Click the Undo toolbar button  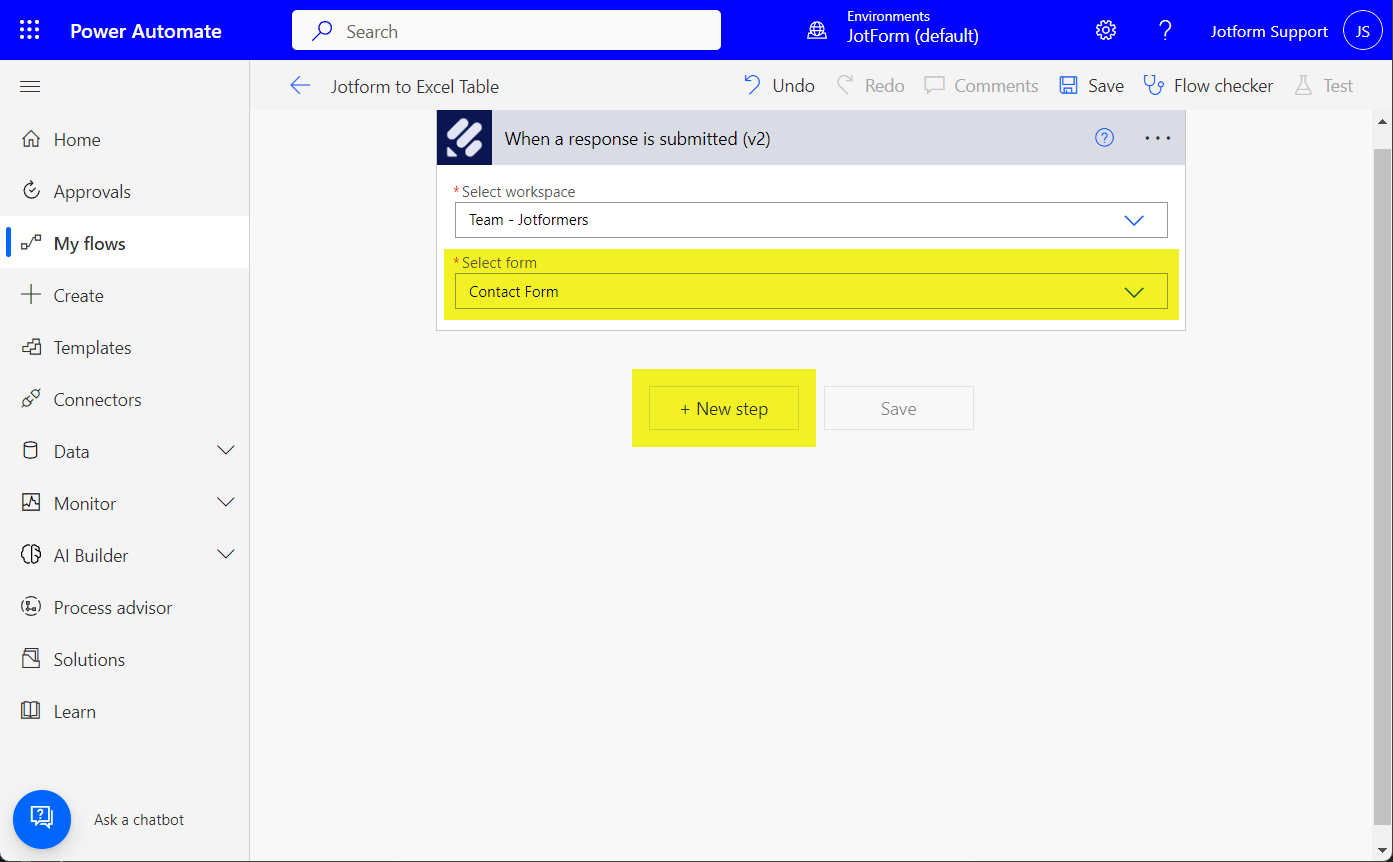[x=779, y=86]
